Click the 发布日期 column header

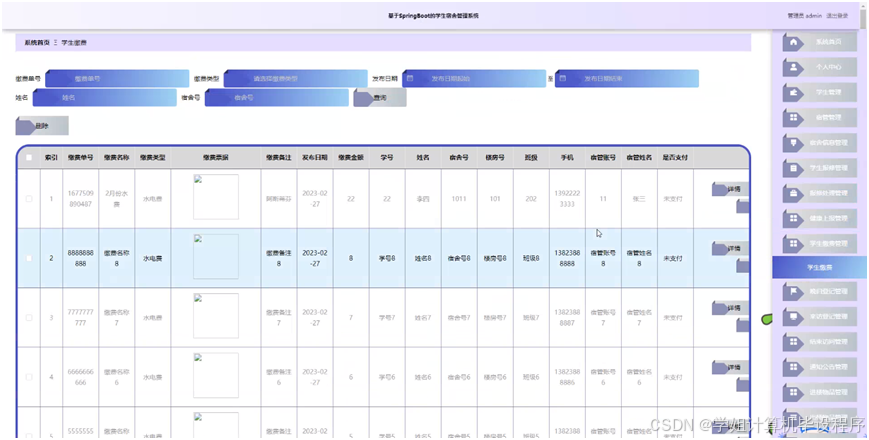tap(315, 157)
